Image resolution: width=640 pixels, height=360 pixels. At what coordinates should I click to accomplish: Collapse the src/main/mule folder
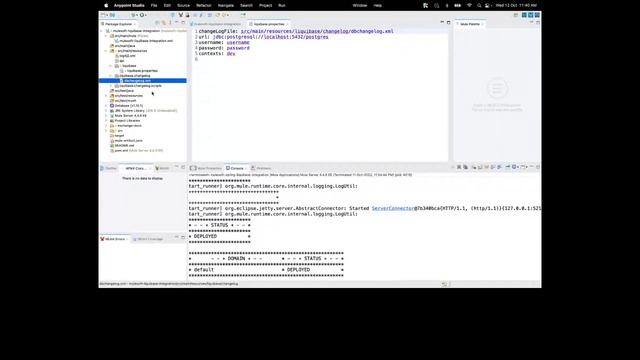click(x=106, y=36)
